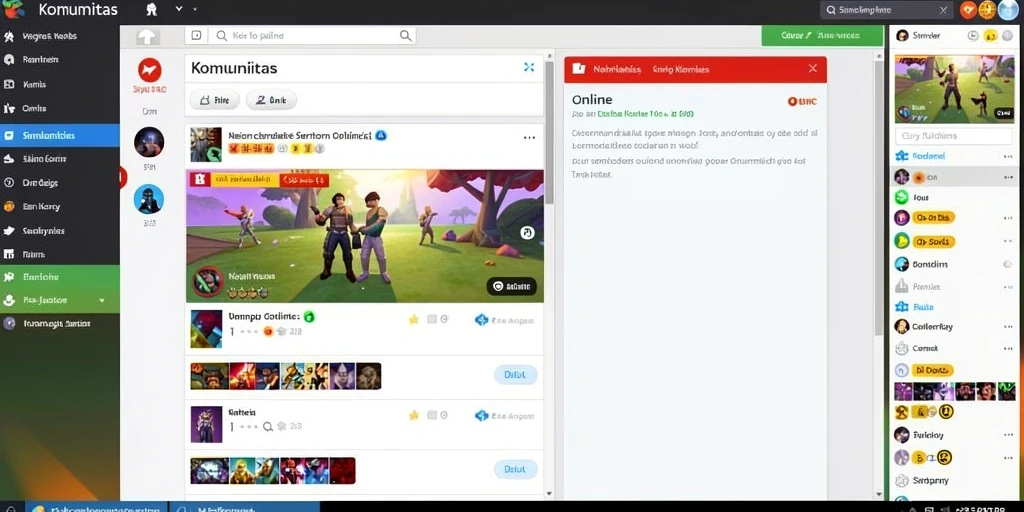The image size is (1024, 512).
Task: Switch to second tab in red panel header
Action: 682,69
